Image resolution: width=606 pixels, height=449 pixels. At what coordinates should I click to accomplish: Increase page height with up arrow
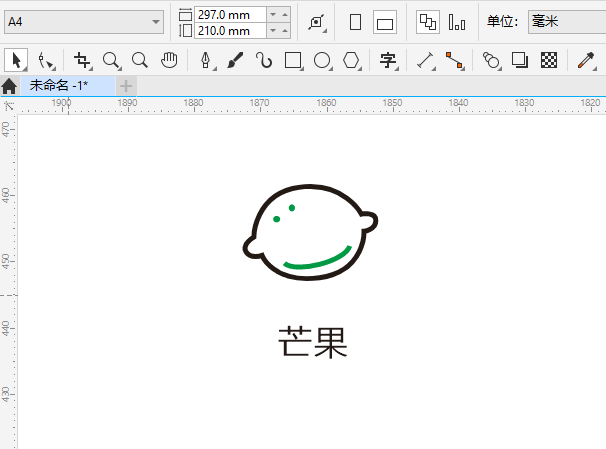coord(285,31)
